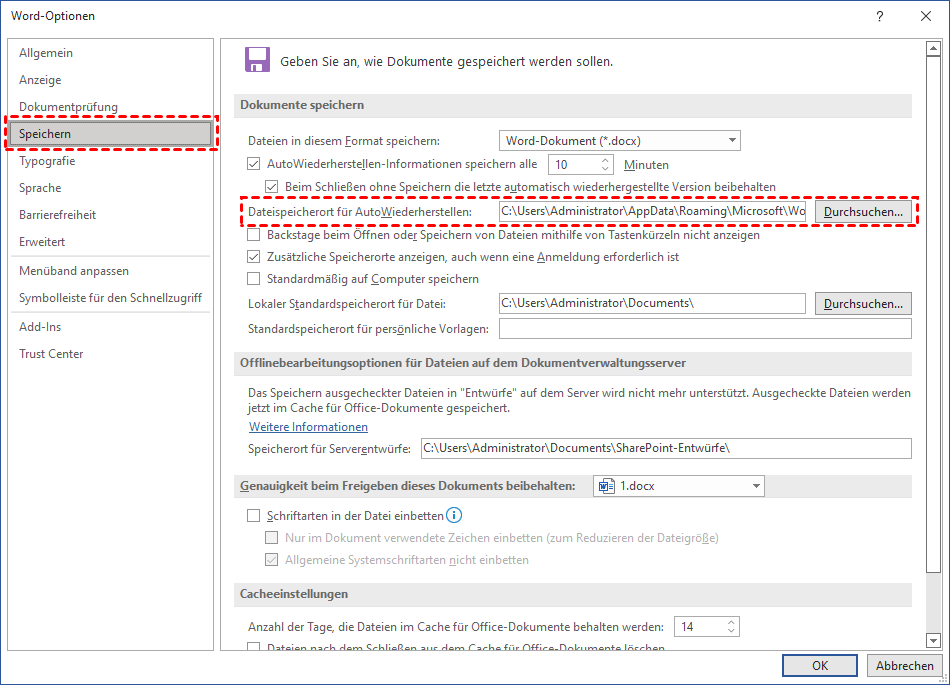Click the help question mark icon
Image resolution: width=950 pixels, height=685 pixels.
click(x=880, y=16)
